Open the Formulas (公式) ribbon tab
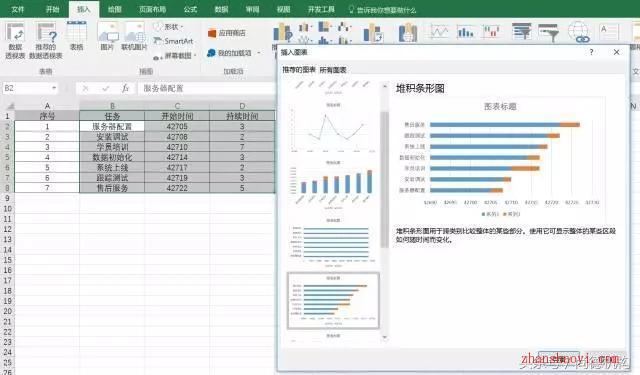 [190, 9]
